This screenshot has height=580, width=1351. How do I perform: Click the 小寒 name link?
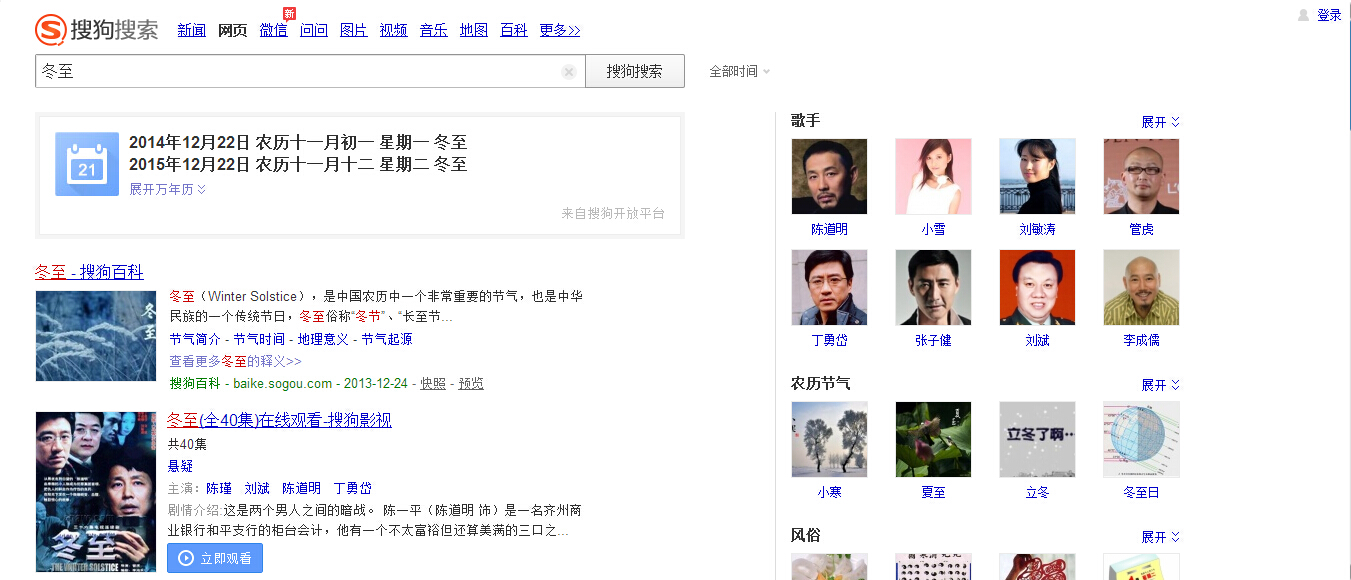click(x=829, y=492)
